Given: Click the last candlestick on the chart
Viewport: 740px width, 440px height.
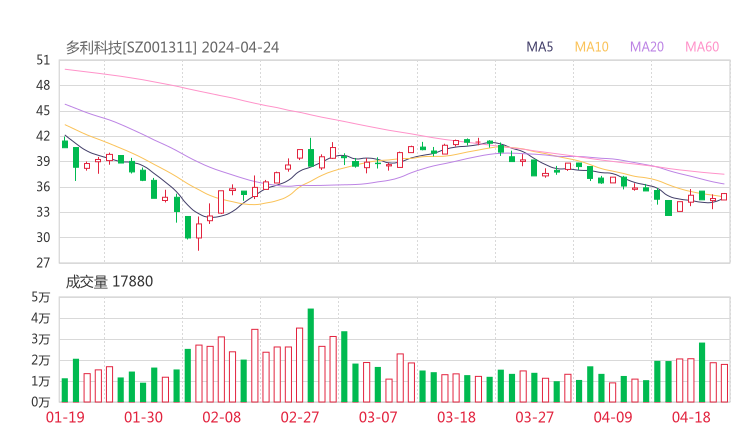Looking at the screenshot, I should [x=724, y=197].
